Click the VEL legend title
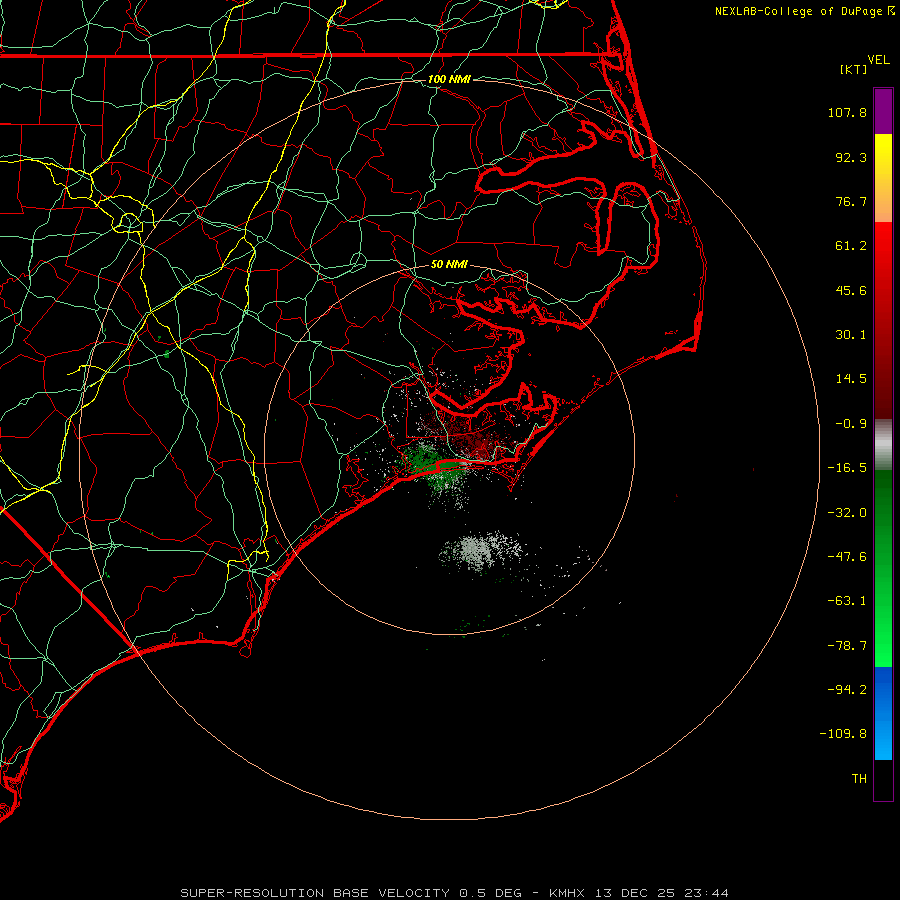 pyautogui.click(x=878, y=60)
